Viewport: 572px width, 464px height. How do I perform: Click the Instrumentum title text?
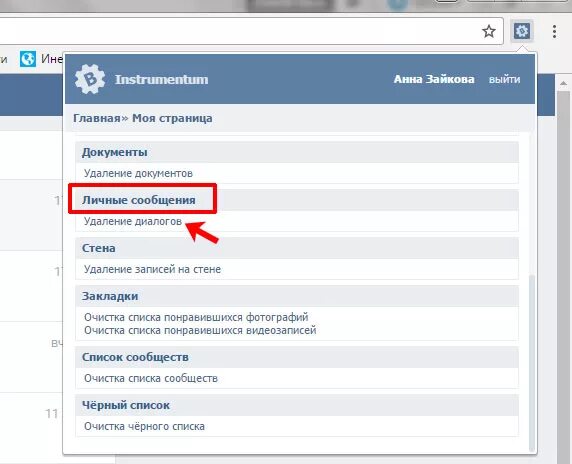(162, 79)
